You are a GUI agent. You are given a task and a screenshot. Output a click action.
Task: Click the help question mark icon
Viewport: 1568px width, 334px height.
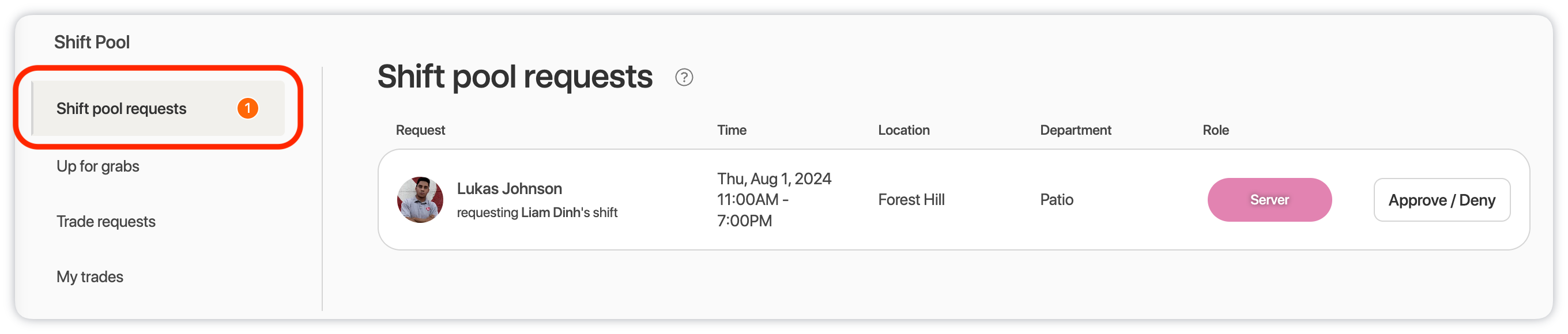684,77
